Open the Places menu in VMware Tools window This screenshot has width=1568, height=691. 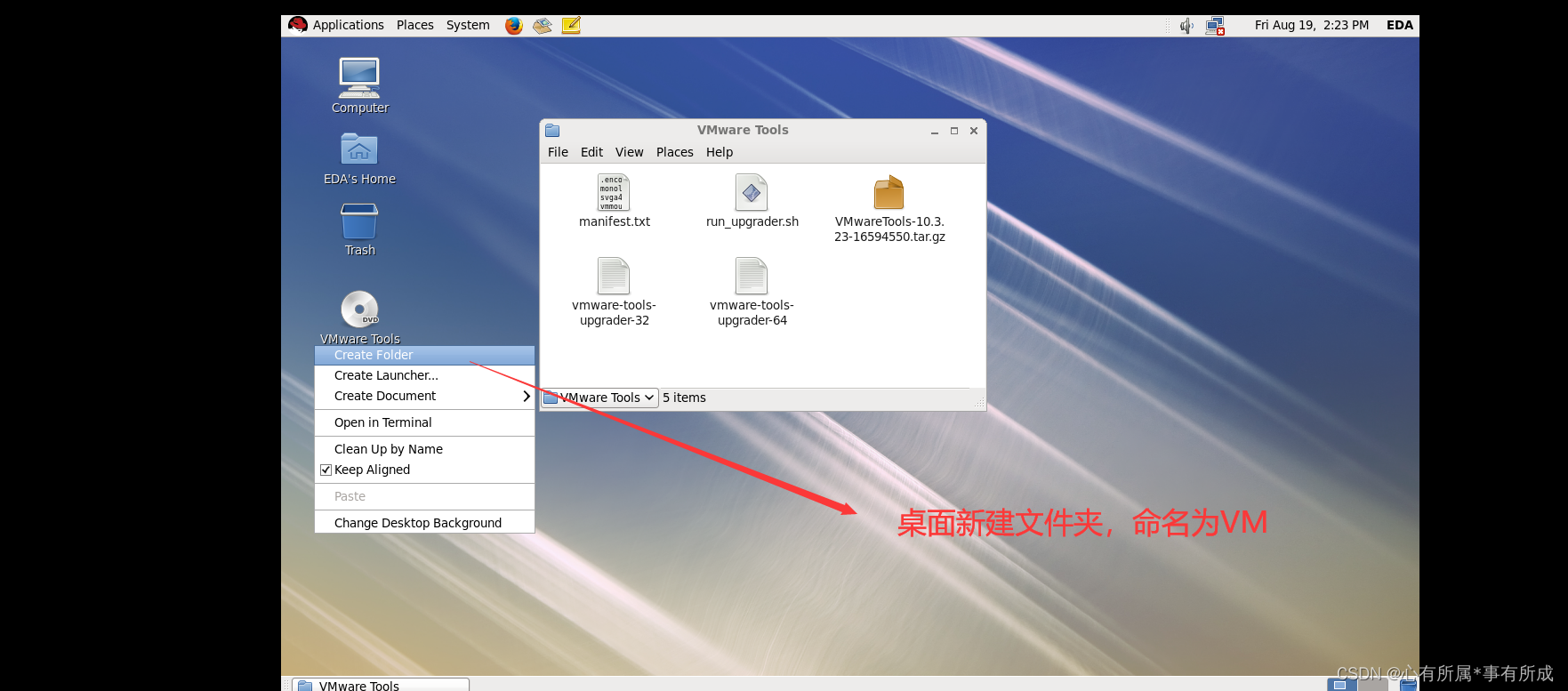[674, 152]
